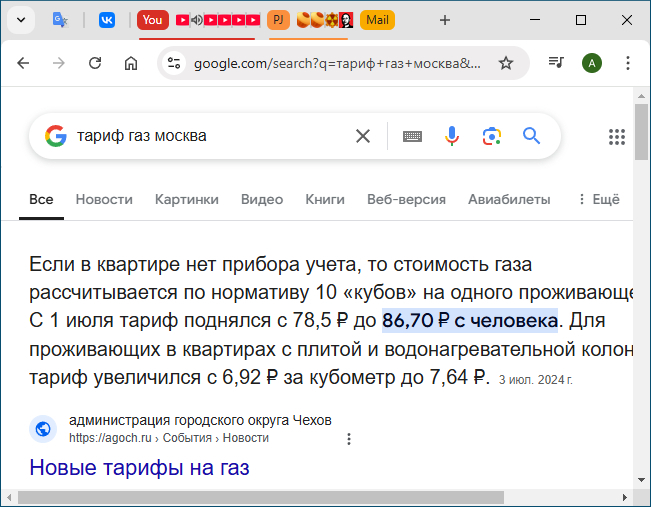
Task: Open the 'Новые тарифы на газ' link
Action: click(x=139, y=468)
